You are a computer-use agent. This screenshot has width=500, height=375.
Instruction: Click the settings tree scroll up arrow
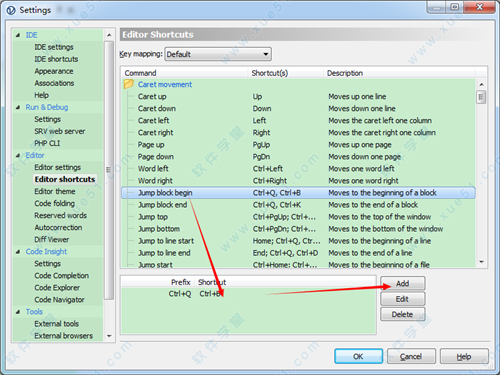coord(109,35)
